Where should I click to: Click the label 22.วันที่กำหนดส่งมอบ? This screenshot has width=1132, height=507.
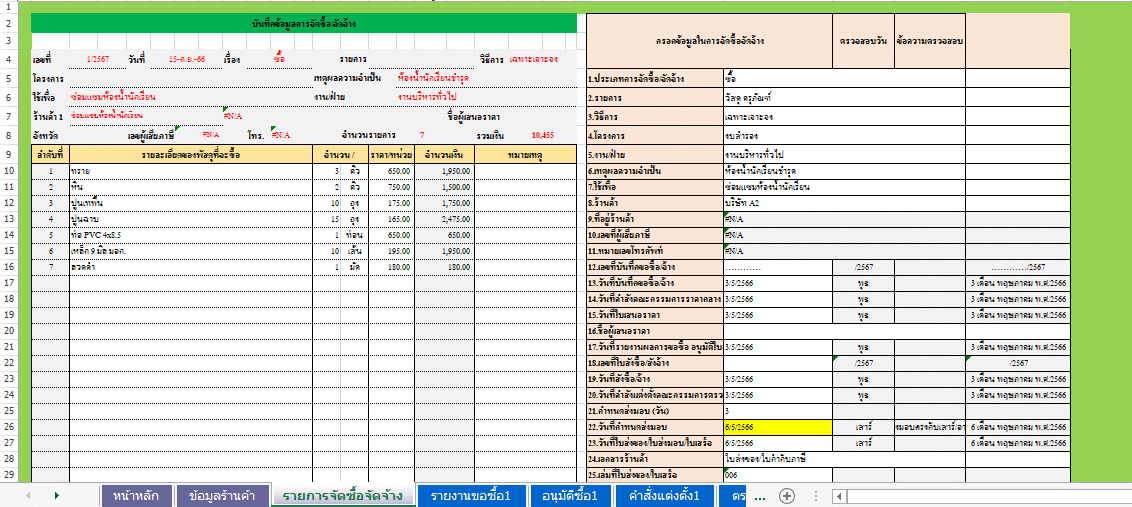point(654,427)
